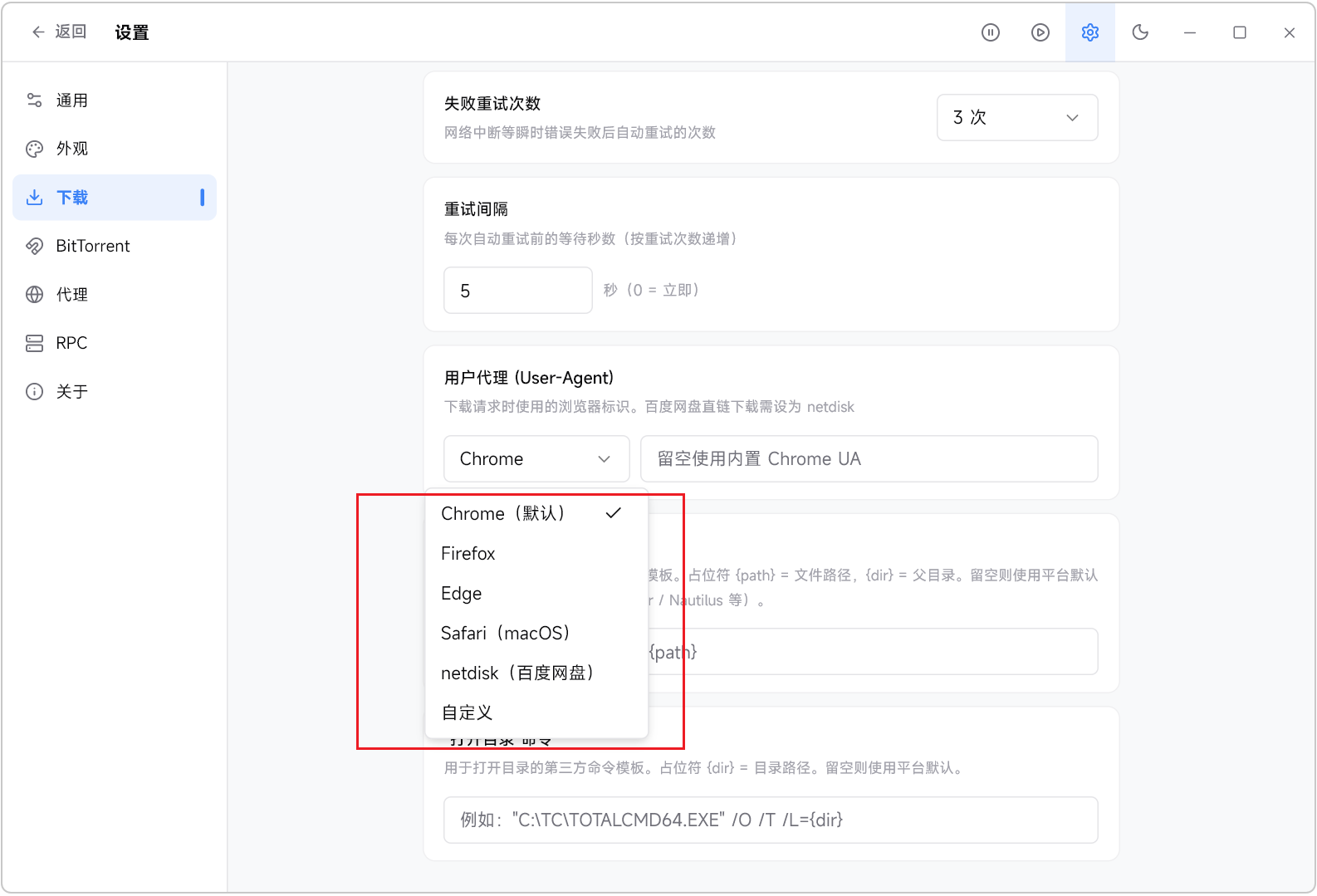
Task: Open the RPC settings tab
Action: pyautogui.click(x=115, y=343)
